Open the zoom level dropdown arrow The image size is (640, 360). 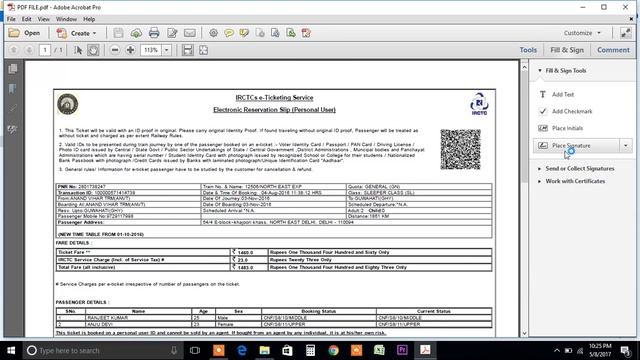[167, 50]
